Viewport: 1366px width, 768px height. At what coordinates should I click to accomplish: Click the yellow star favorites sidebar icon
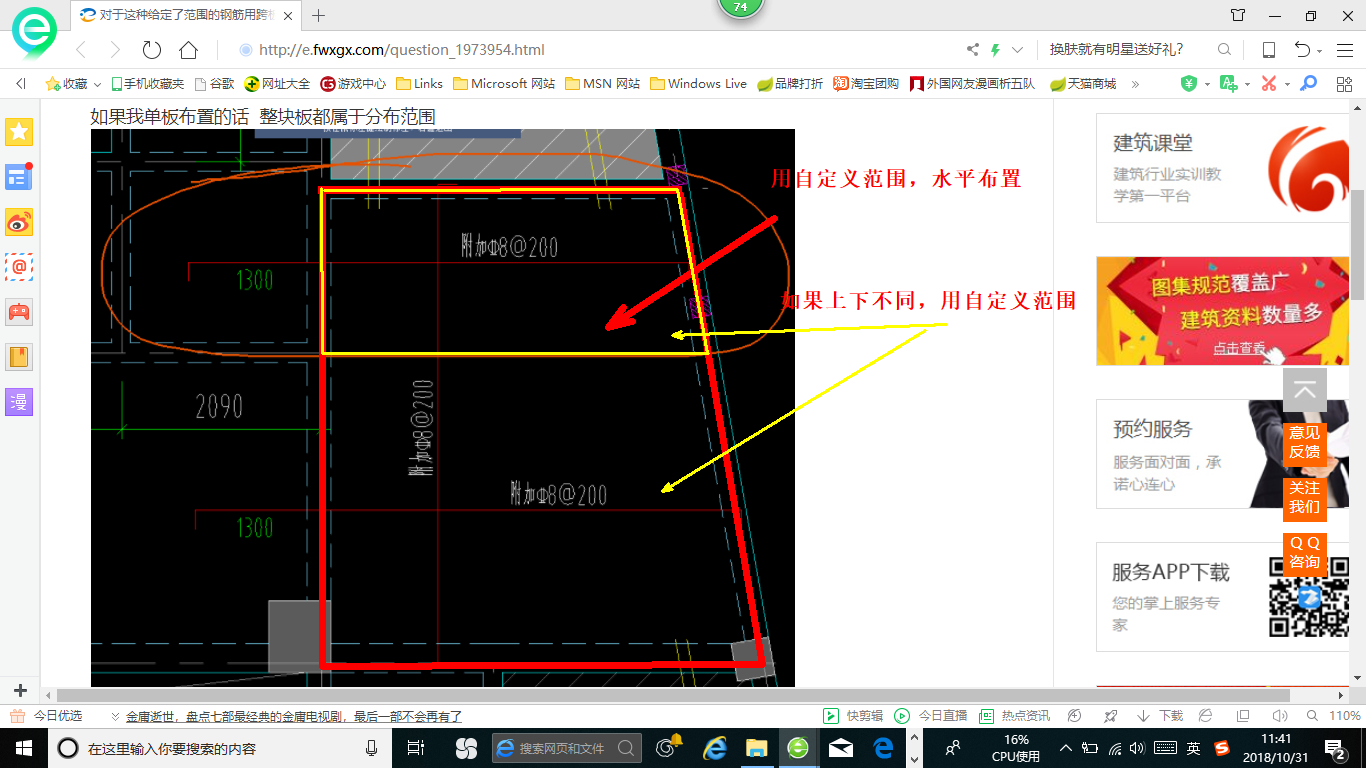pyautogui.click(x=20, y=131)
